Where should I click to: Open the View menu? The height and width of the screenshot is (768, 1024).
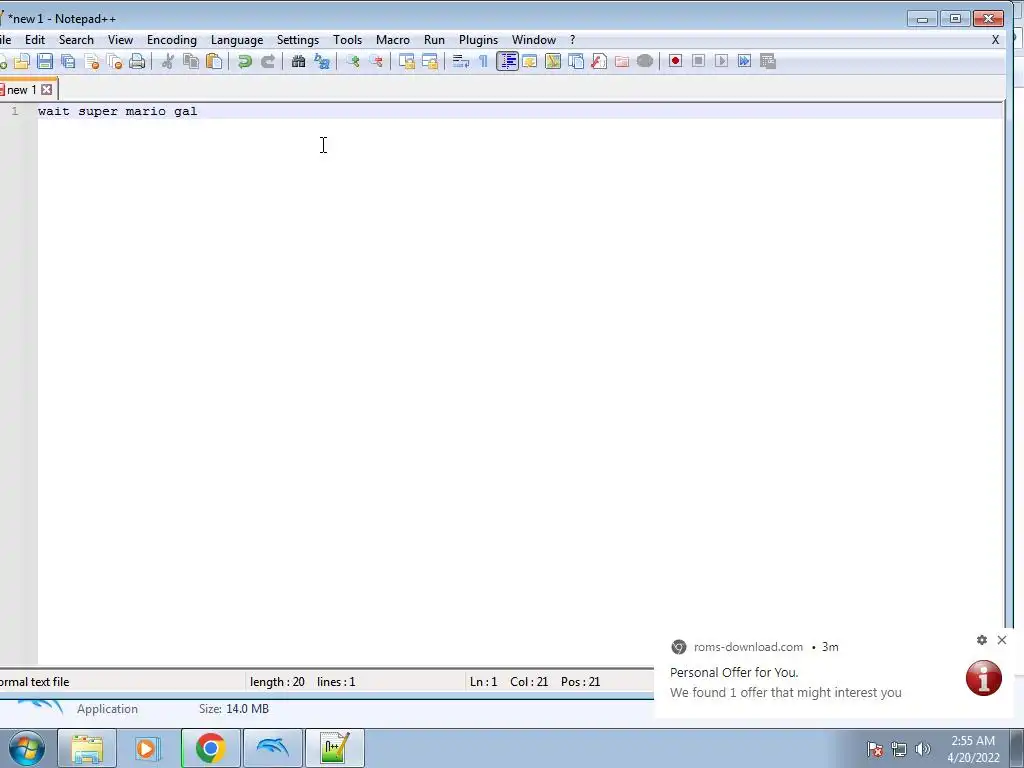tap(120, 40)
